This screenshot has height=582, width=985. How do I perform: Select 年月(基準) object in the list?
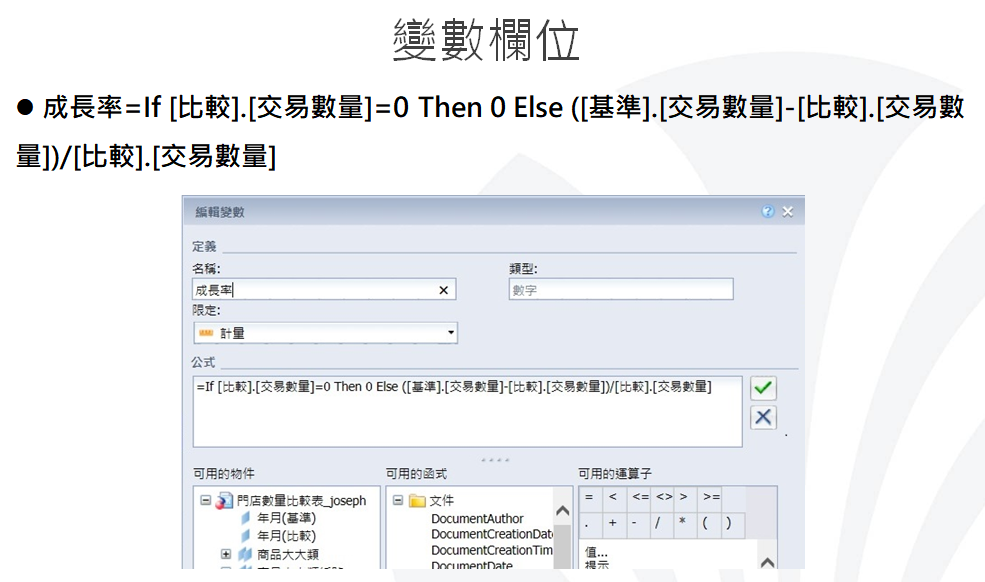(286, 518)
